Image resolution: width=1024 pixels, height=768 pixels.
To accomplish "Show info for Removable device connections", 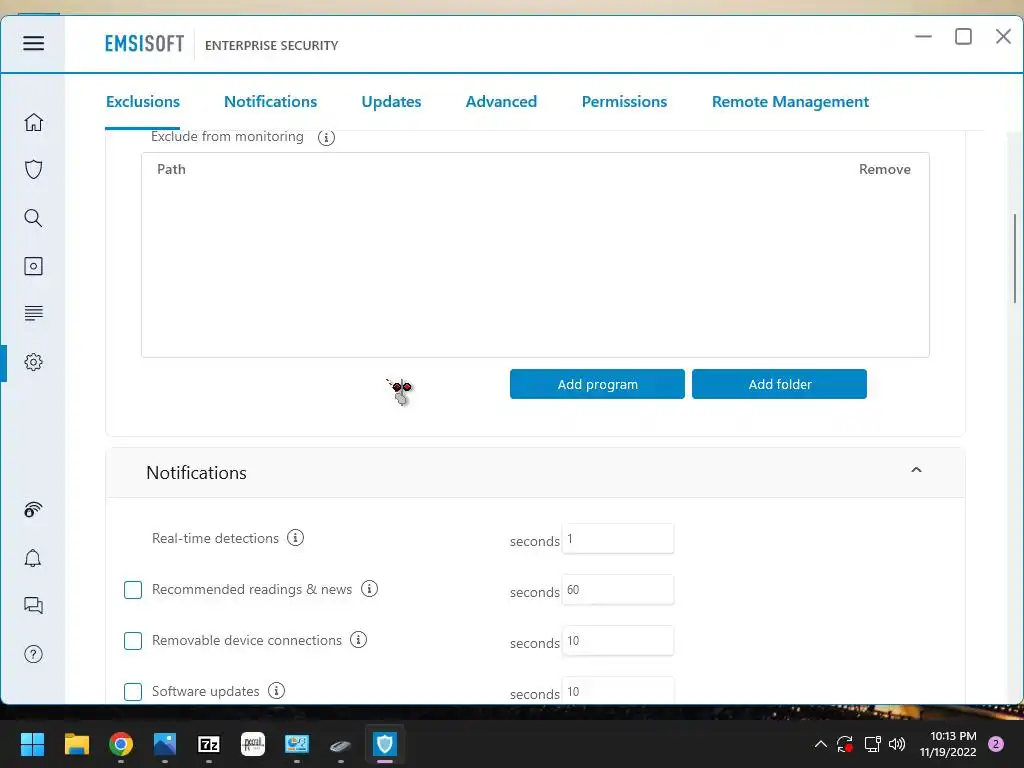I will pos(359,639).
